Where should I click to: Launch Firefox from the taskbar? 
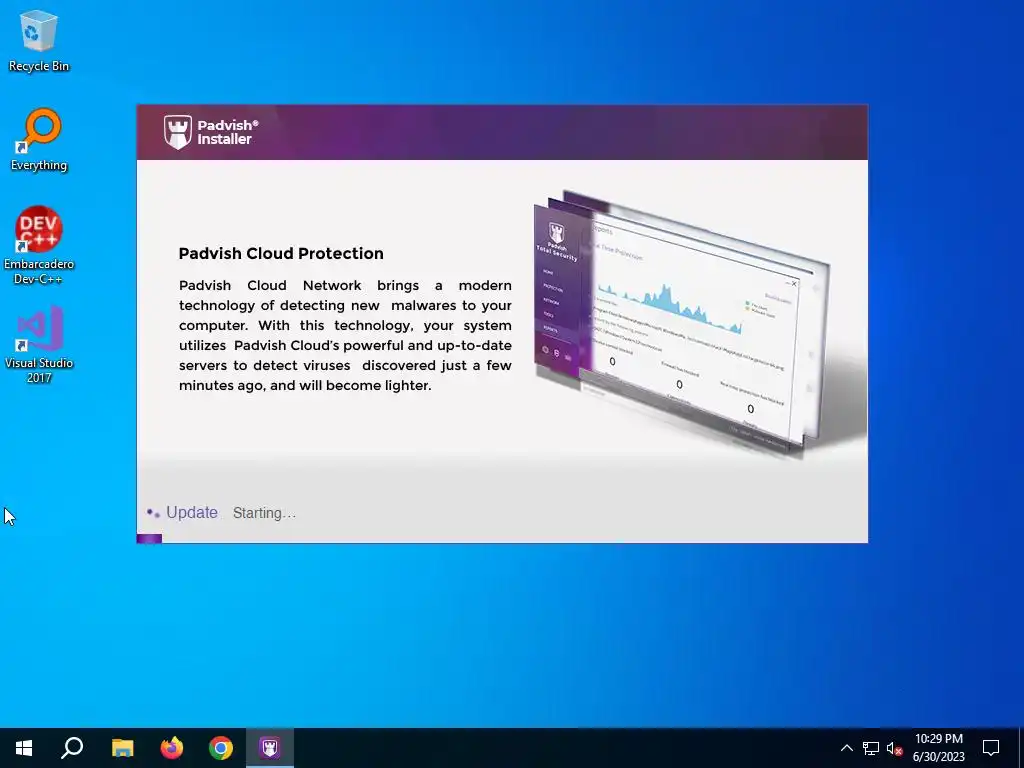[x=172, y=748]
